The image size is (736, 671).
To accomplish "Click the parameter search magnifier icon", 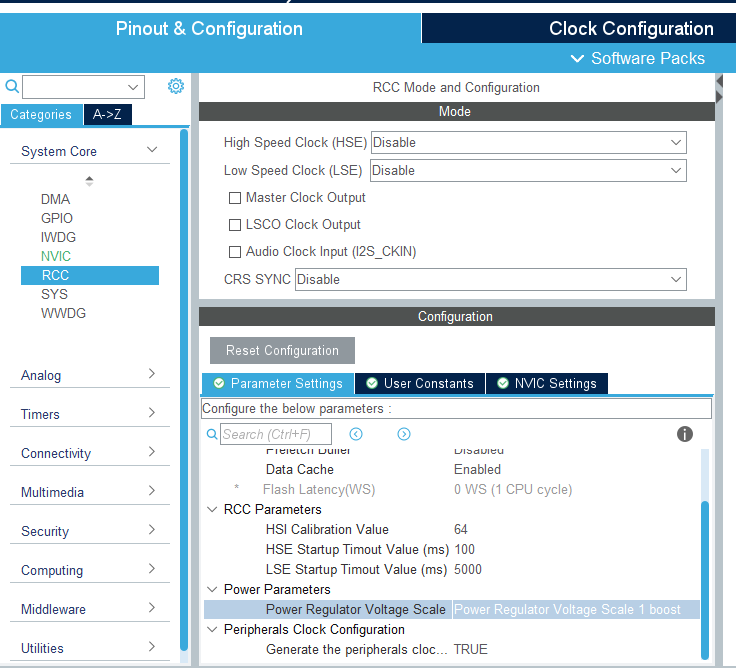I will pyautogui.click(x=212, y=434).
